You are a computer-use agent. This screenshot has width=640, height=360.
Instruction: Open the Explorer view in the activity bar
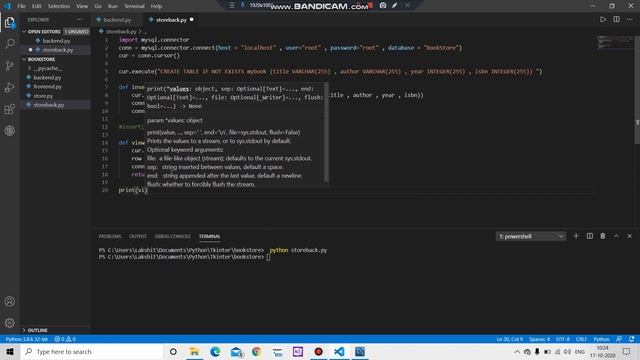[10, 22]
